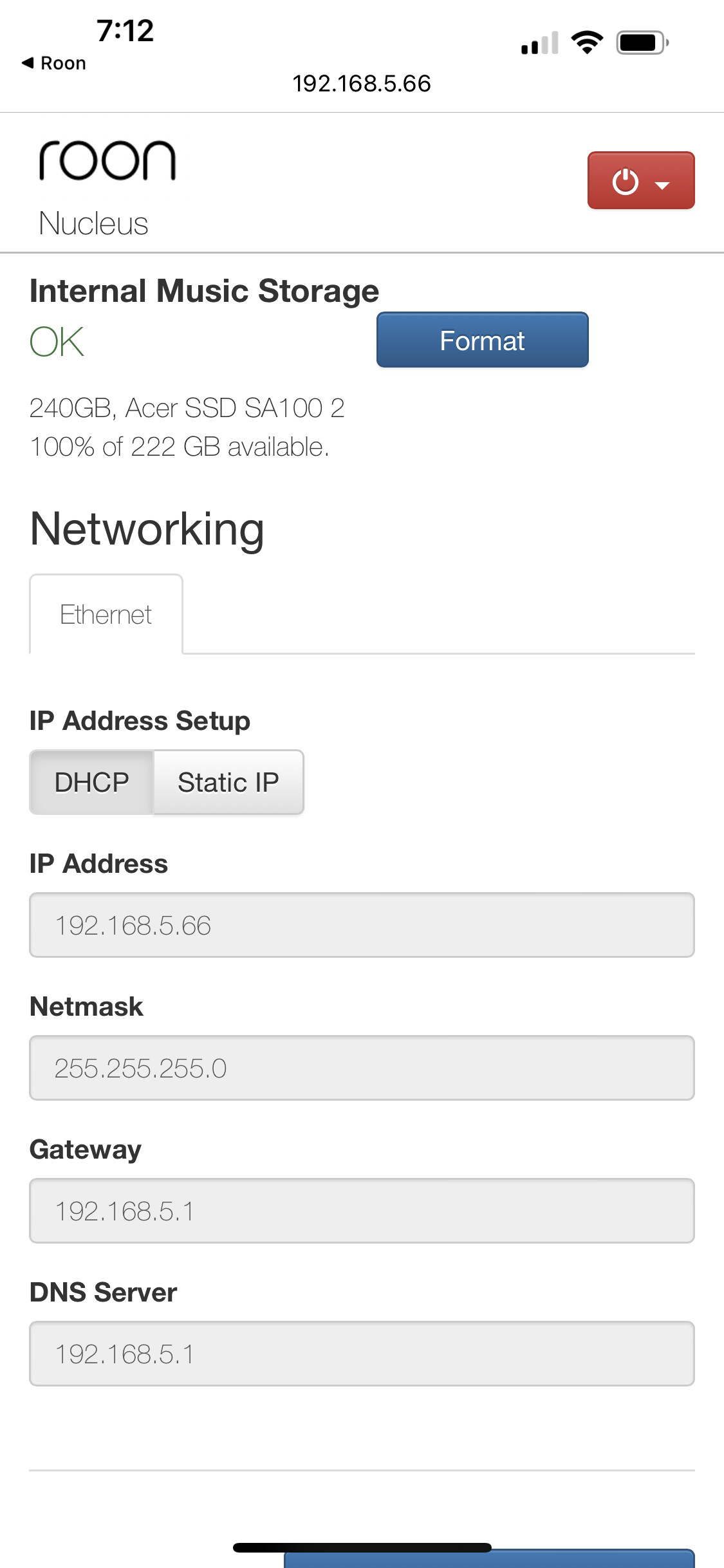Tap the address bar showing 192.168.5.66
The width and height of the screenshot is (724, 1568).
(x=362, y=82)
